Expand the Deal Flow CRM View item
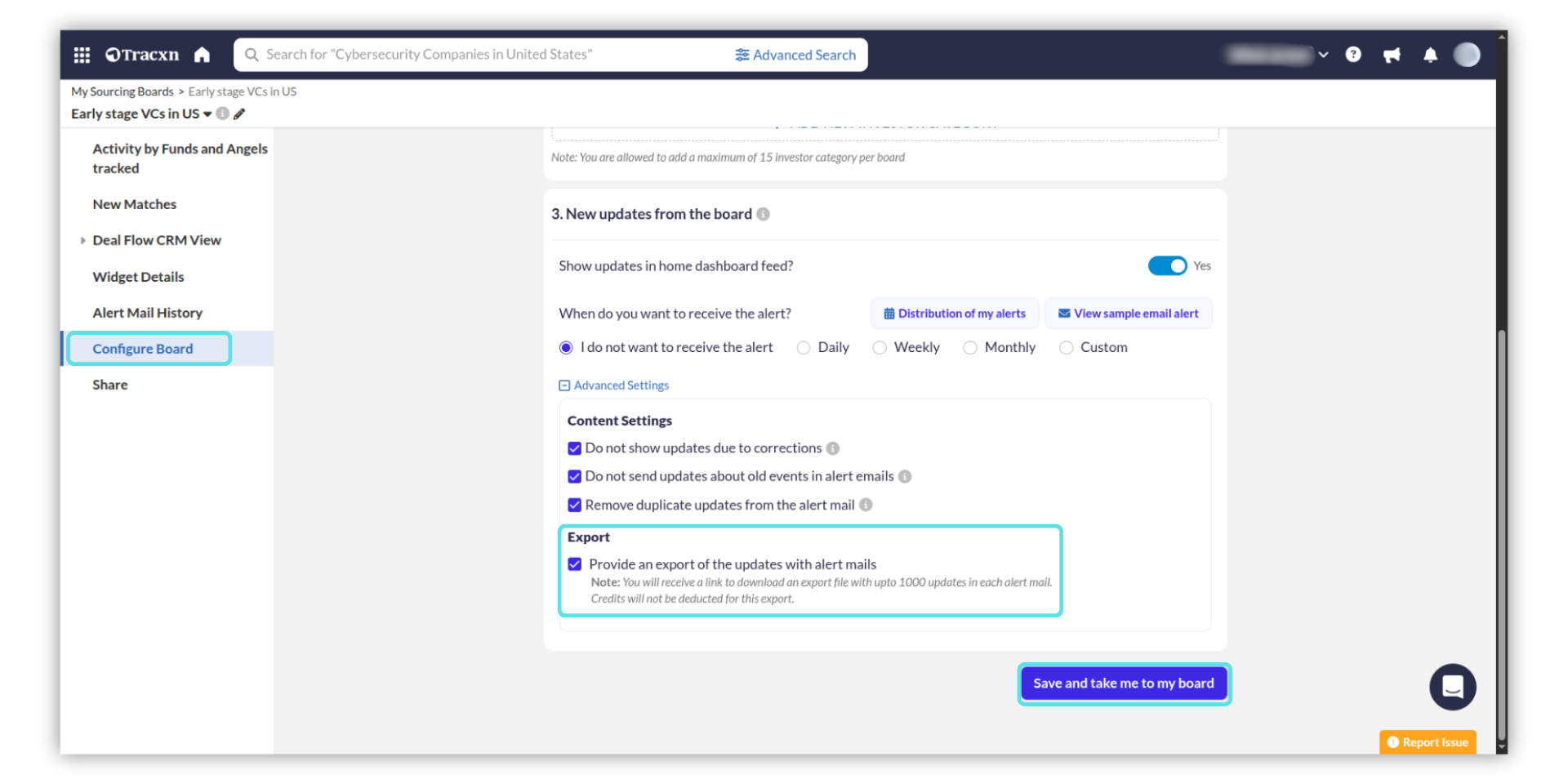 [83, 241]
